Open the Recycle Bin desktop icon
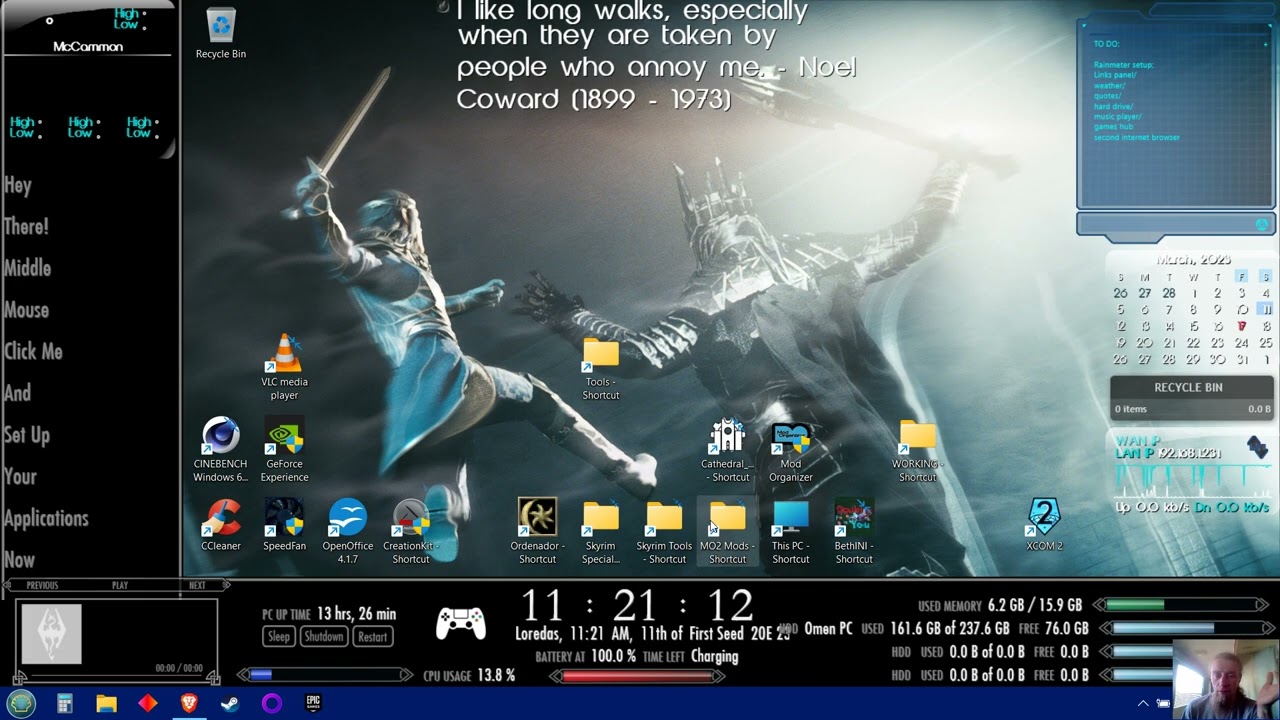 [x=220, y=33]
